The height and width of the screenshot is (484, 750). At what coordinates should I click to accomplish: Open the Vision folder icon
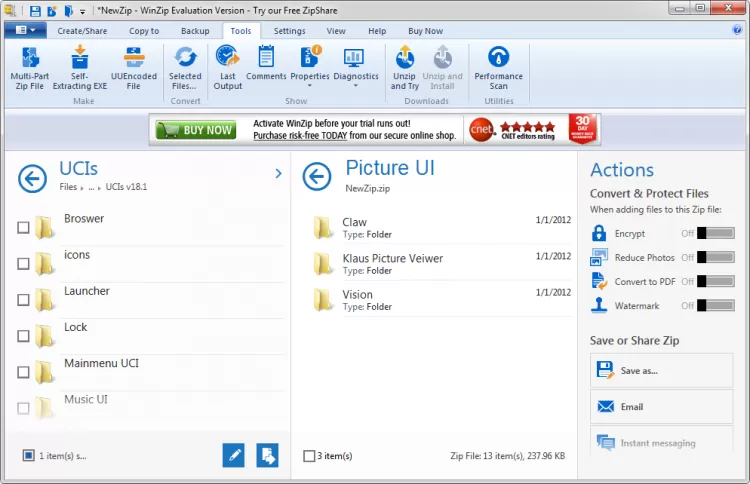click(x=323, y=300)
